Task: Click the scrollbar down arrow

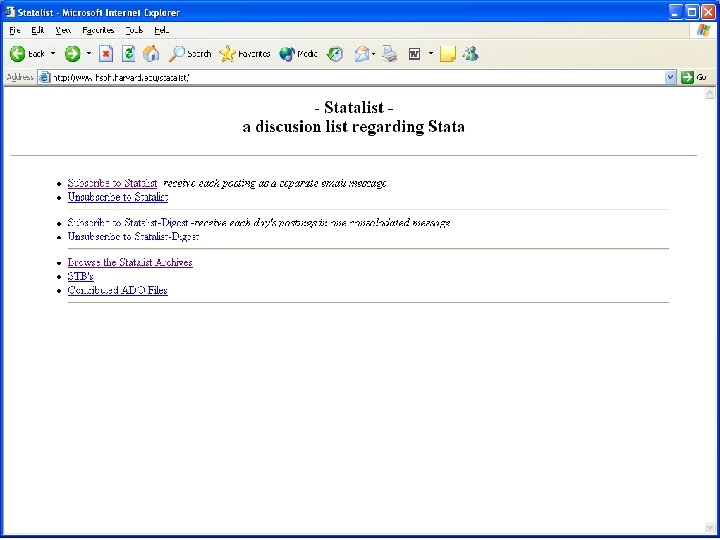Action: pyautogui.click(x=710, y=527)
